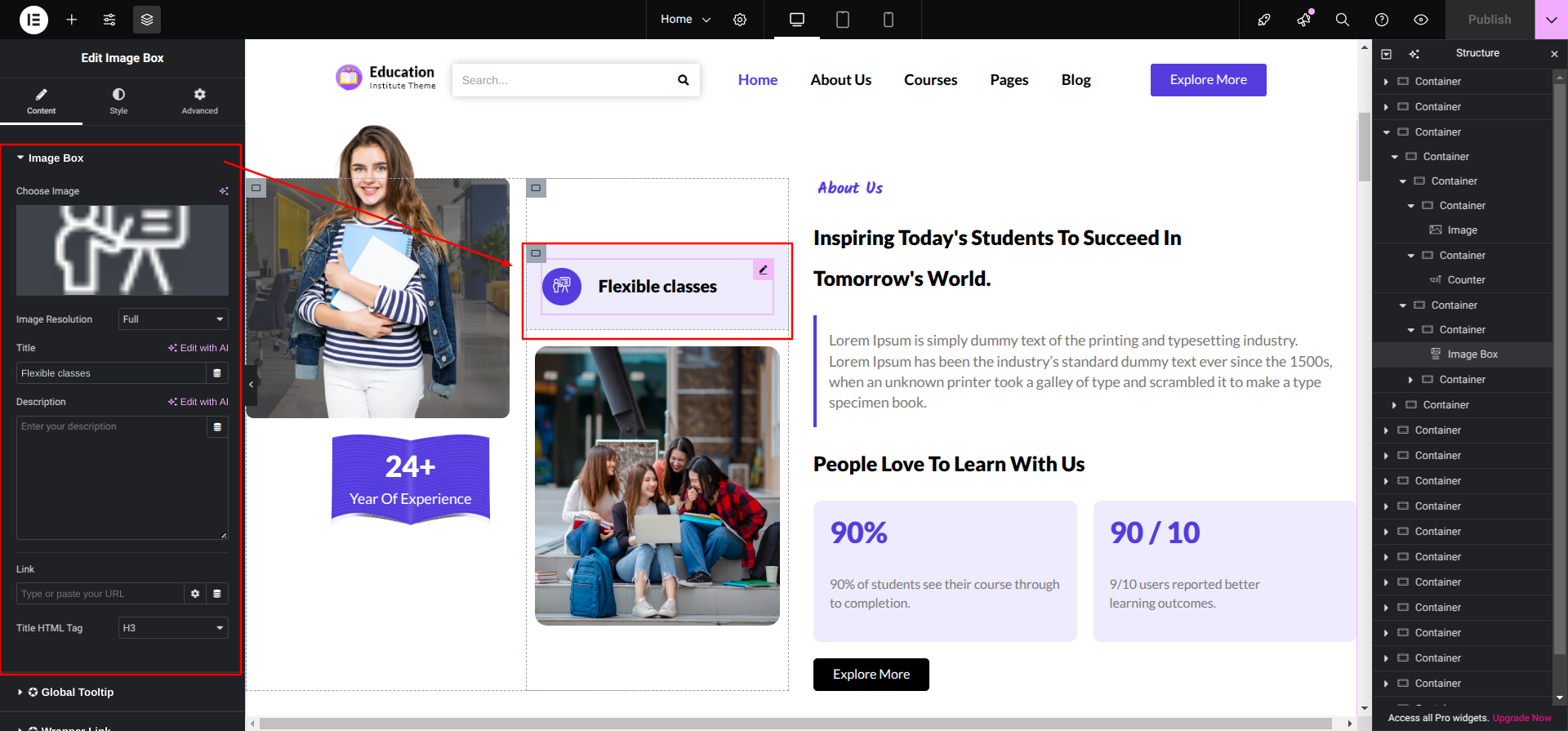The image size is (1568, 731).
Task: Toggle the Structure layers icon in top bar
Action: [x=147, y=20]
